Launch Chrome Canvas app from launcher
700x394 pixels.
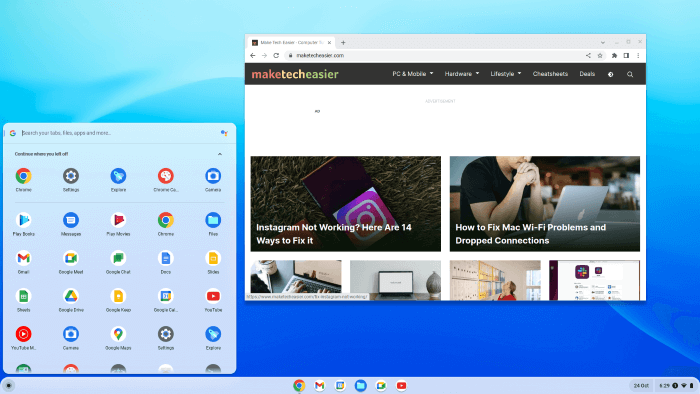tap(166, 176)
